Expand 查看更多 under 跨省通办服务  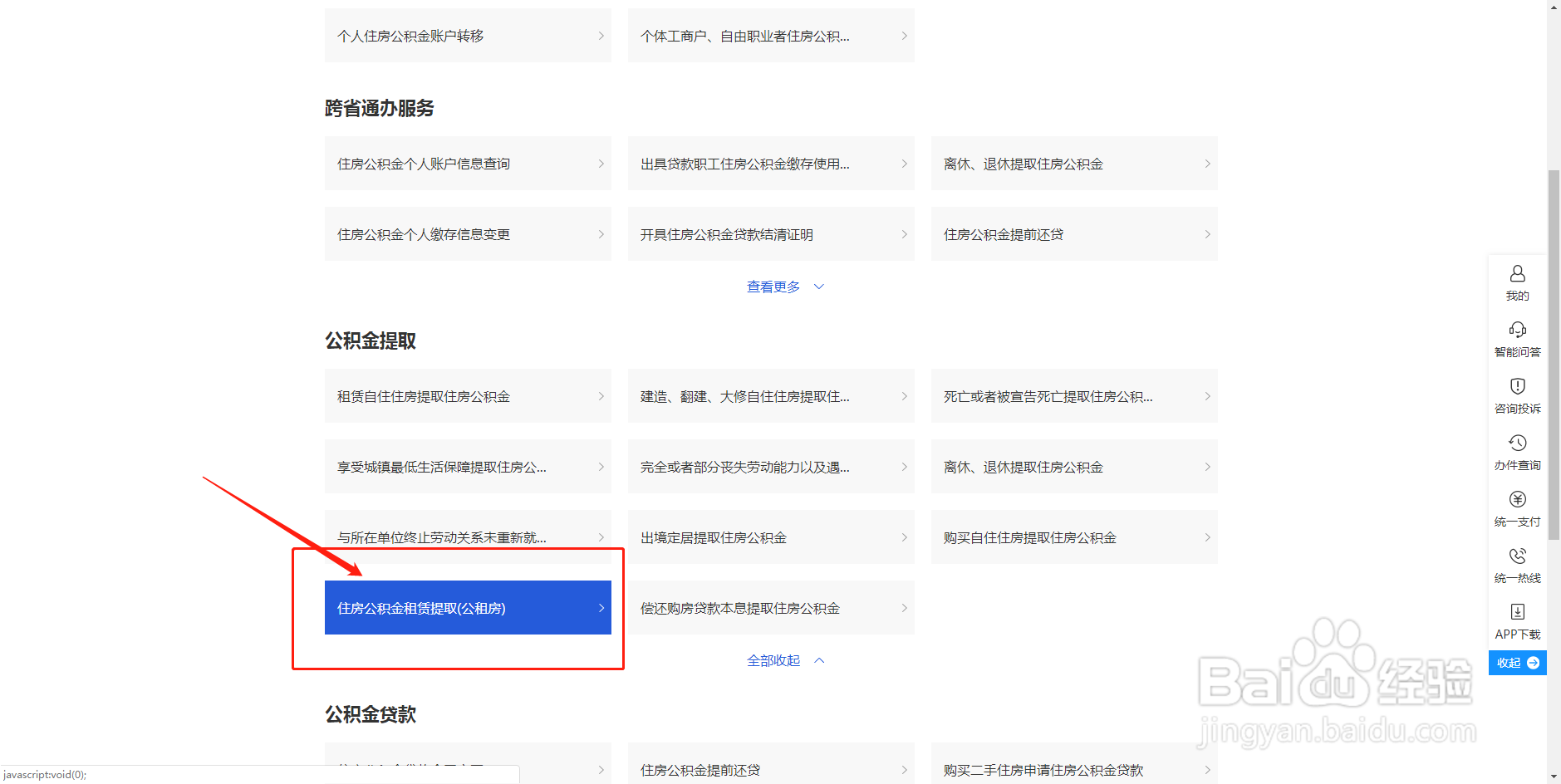[785, 287]
